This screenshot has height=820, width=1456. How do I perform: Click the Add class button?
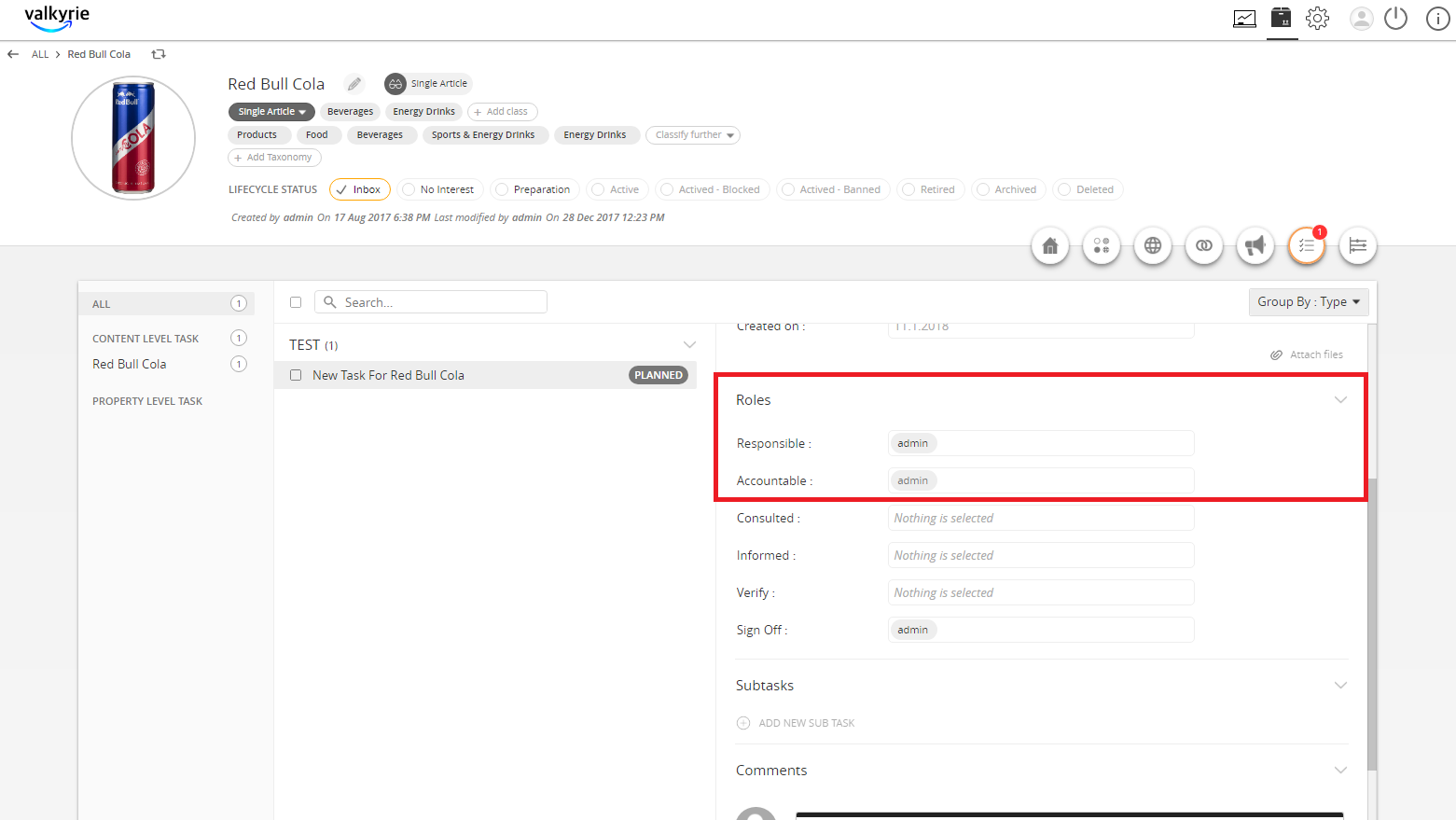502,112
